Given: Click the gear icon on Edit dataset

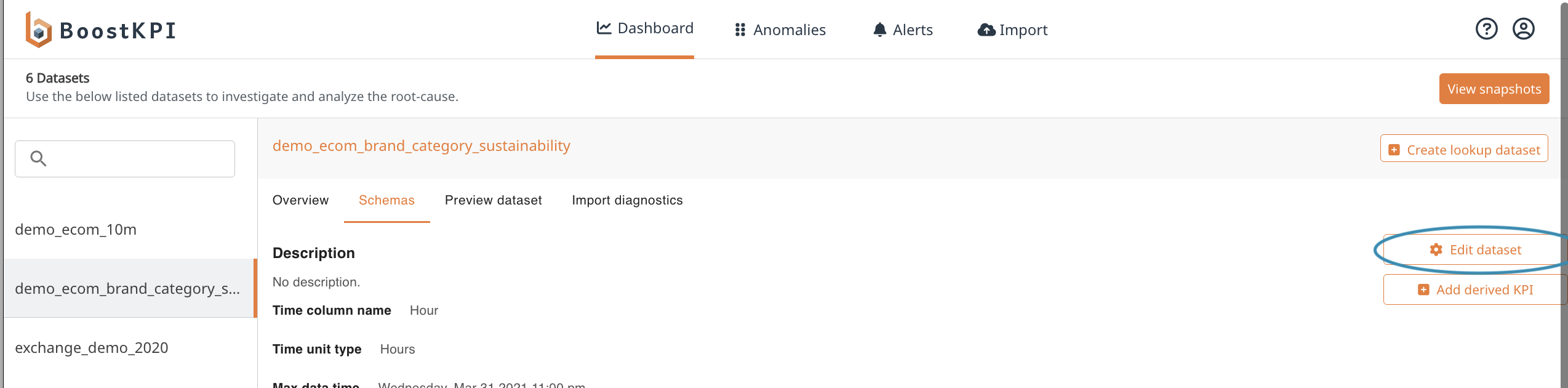Looking at the screenshot, I should coord(1436,249).
